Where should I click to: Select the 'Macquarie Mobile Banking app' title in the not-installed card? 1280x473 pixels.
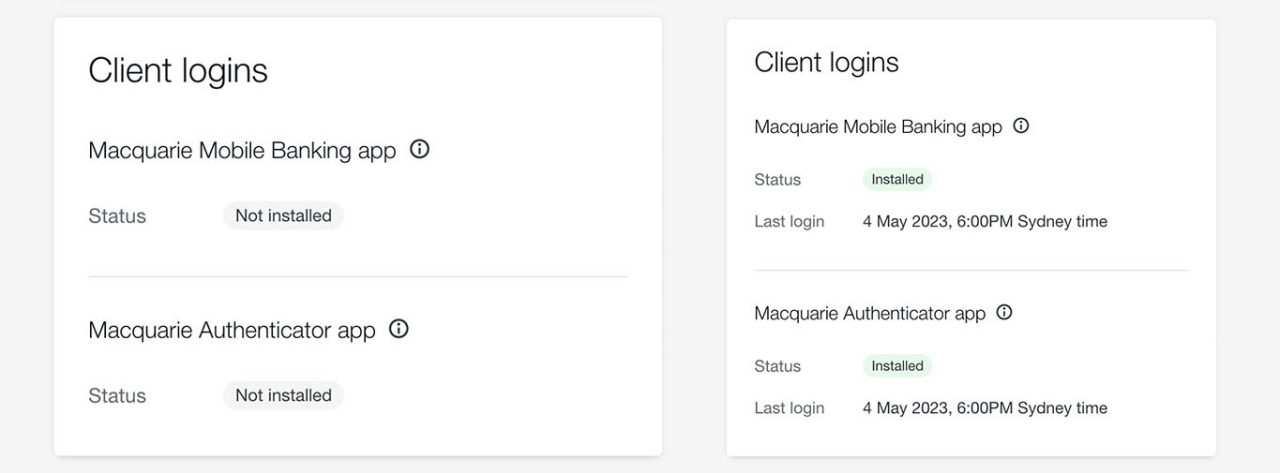click(242, 151)
